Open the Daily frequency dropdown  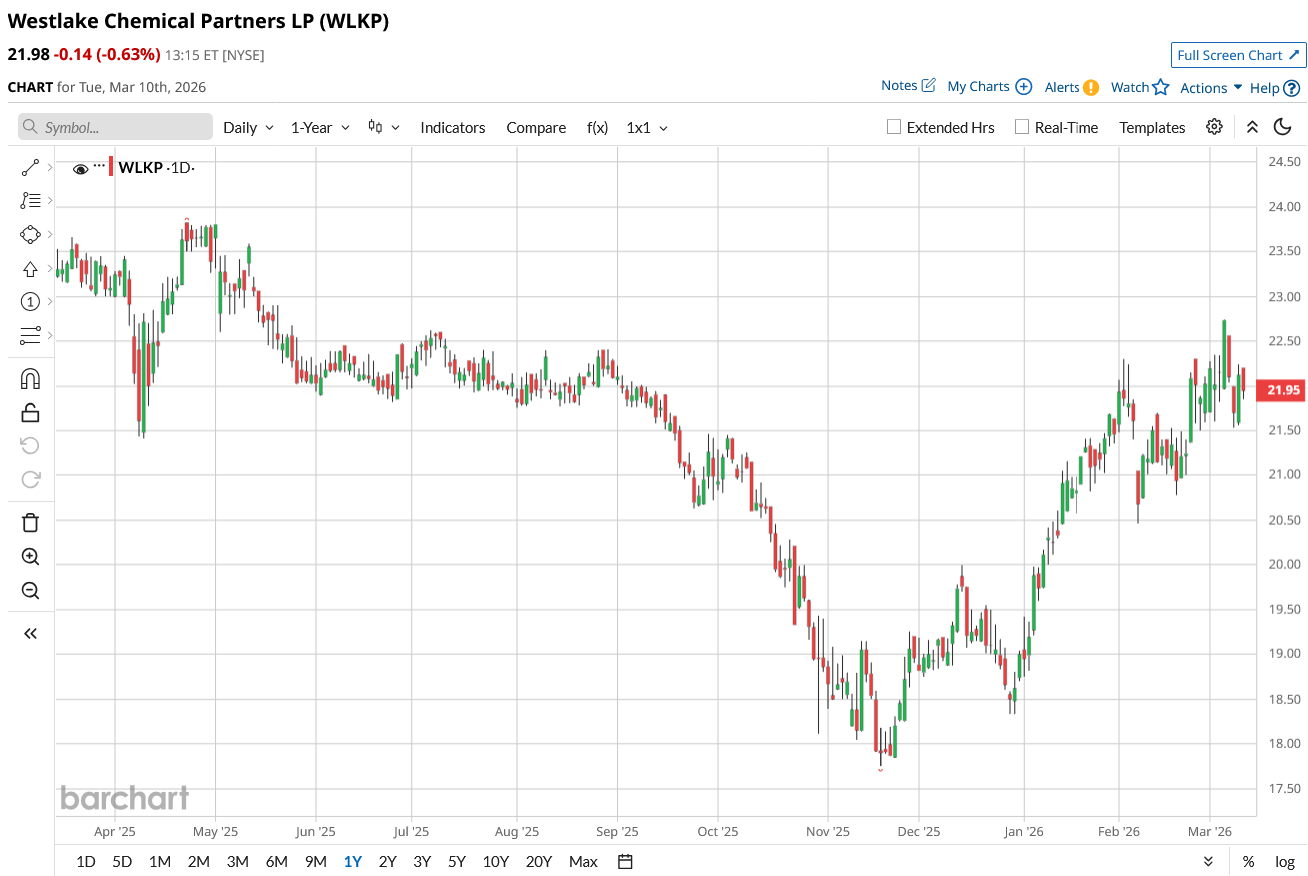pyautogui.click(x=248, y=127)
